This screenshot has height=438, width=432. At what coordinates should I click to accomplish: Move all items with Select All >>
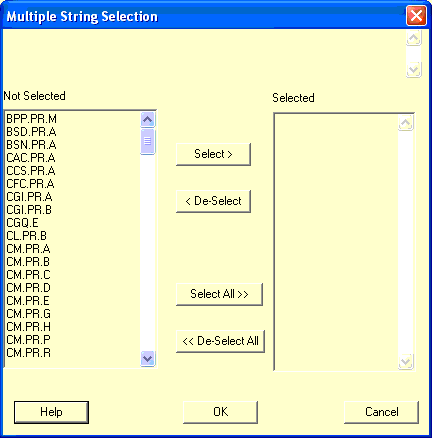219,294
